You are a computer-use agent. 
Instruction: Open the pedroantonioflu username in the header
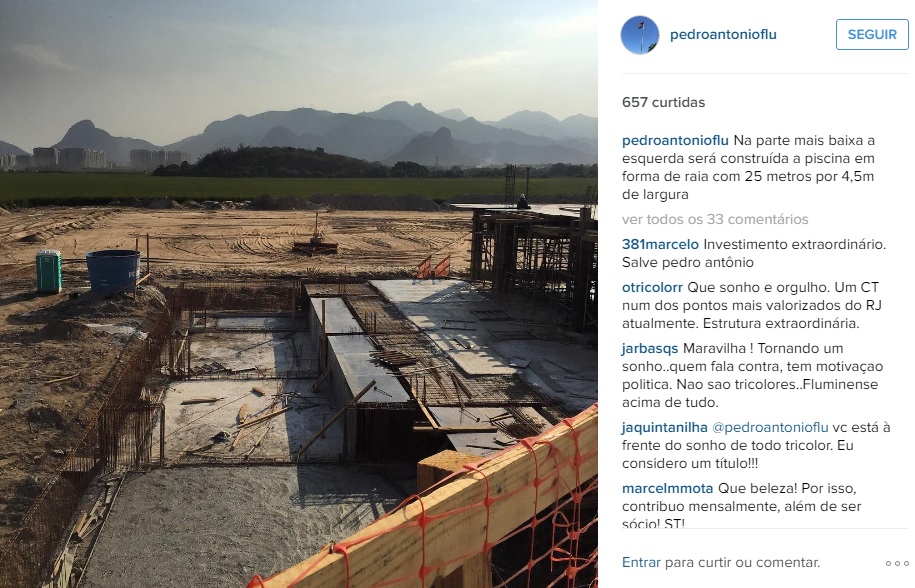click(723, 34)
